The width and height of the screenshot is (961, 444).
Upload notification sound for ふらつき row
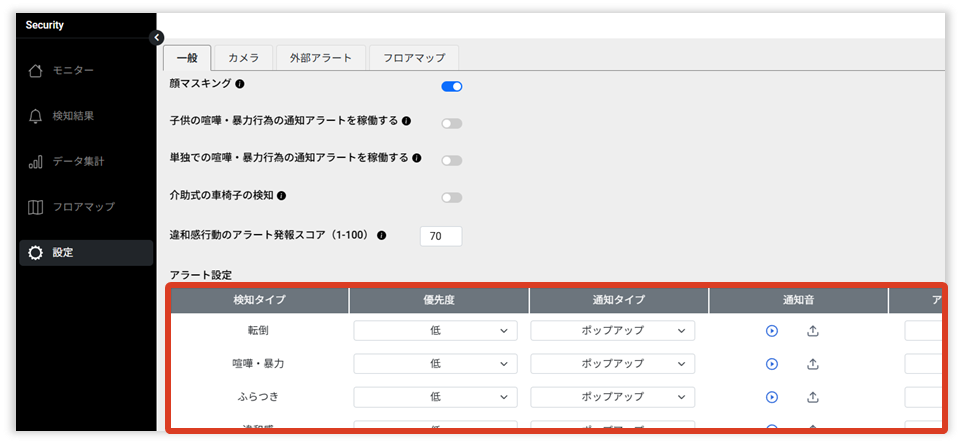click(x=813, y=397)
